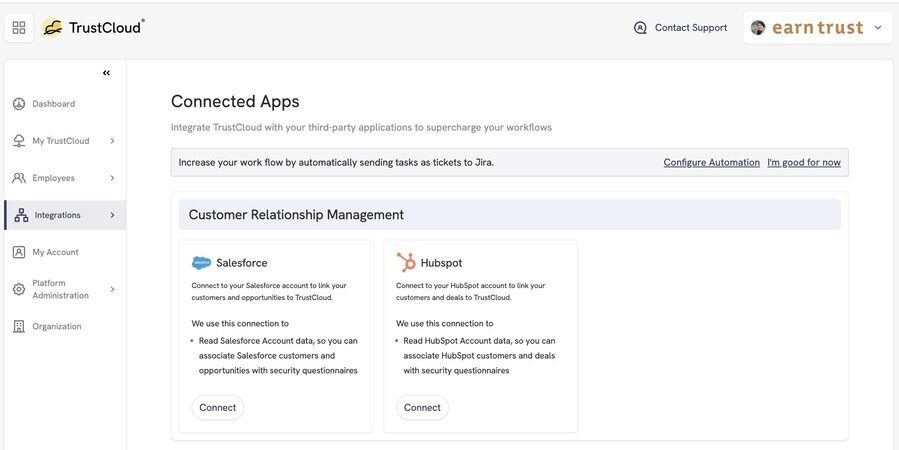Viewport: 899px width, 450px height.
Task: Click the 'Read Salesforce Account data' bullet
Action: click(x=278, y=355)
